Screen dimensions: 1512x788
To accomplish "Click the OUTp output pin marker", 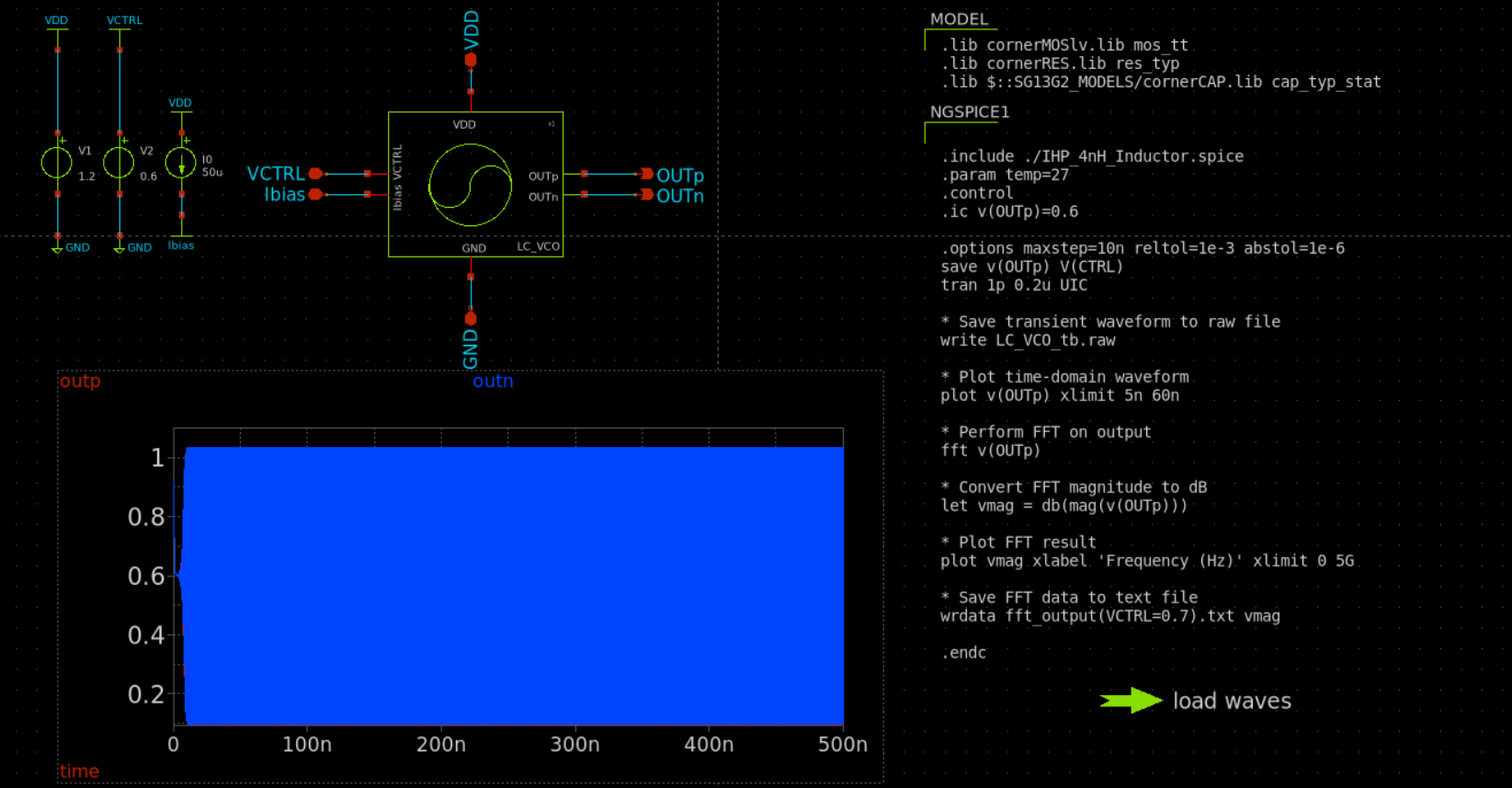I will (x=647, y=174).
